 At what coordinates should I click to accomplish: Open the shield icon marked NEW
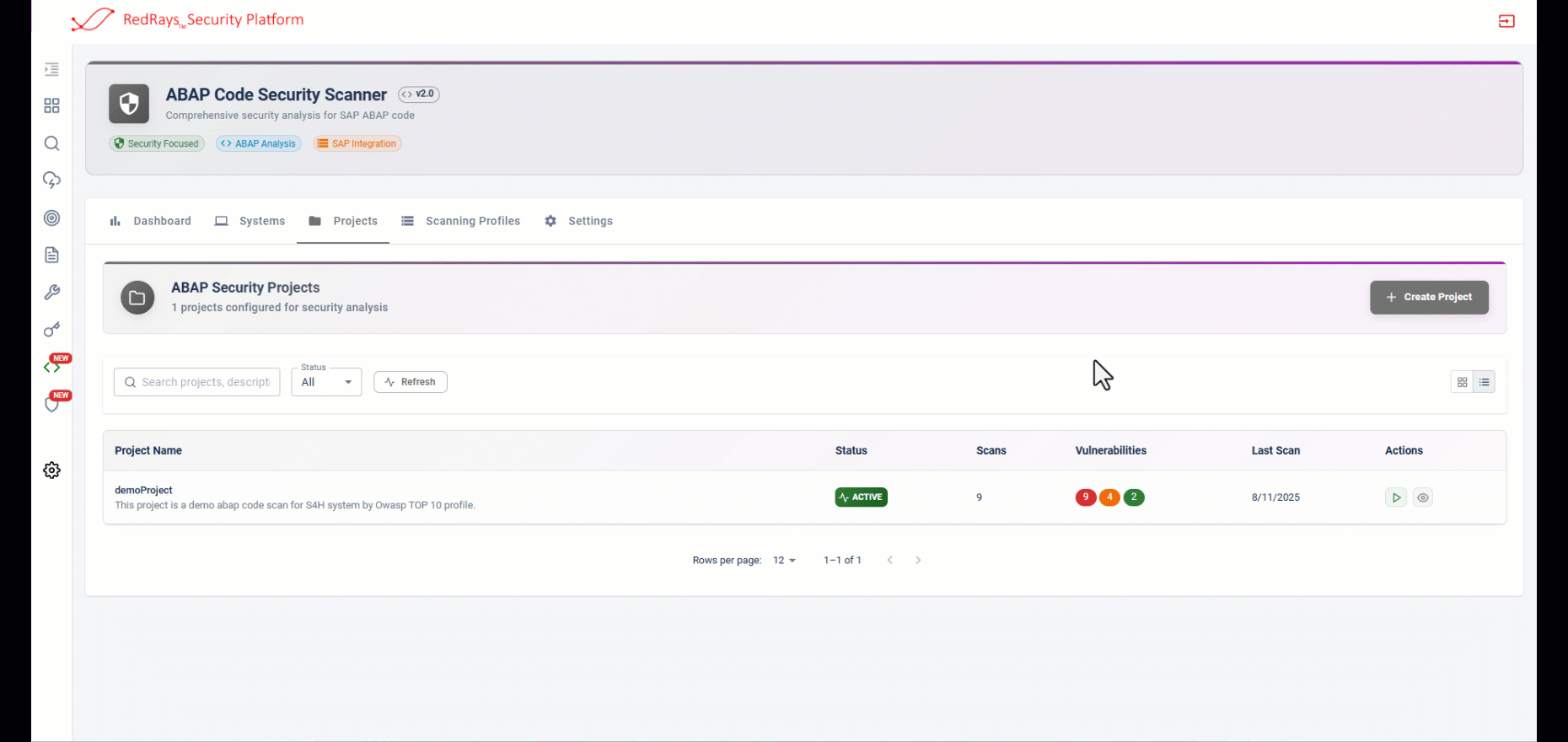click(51, 405)
